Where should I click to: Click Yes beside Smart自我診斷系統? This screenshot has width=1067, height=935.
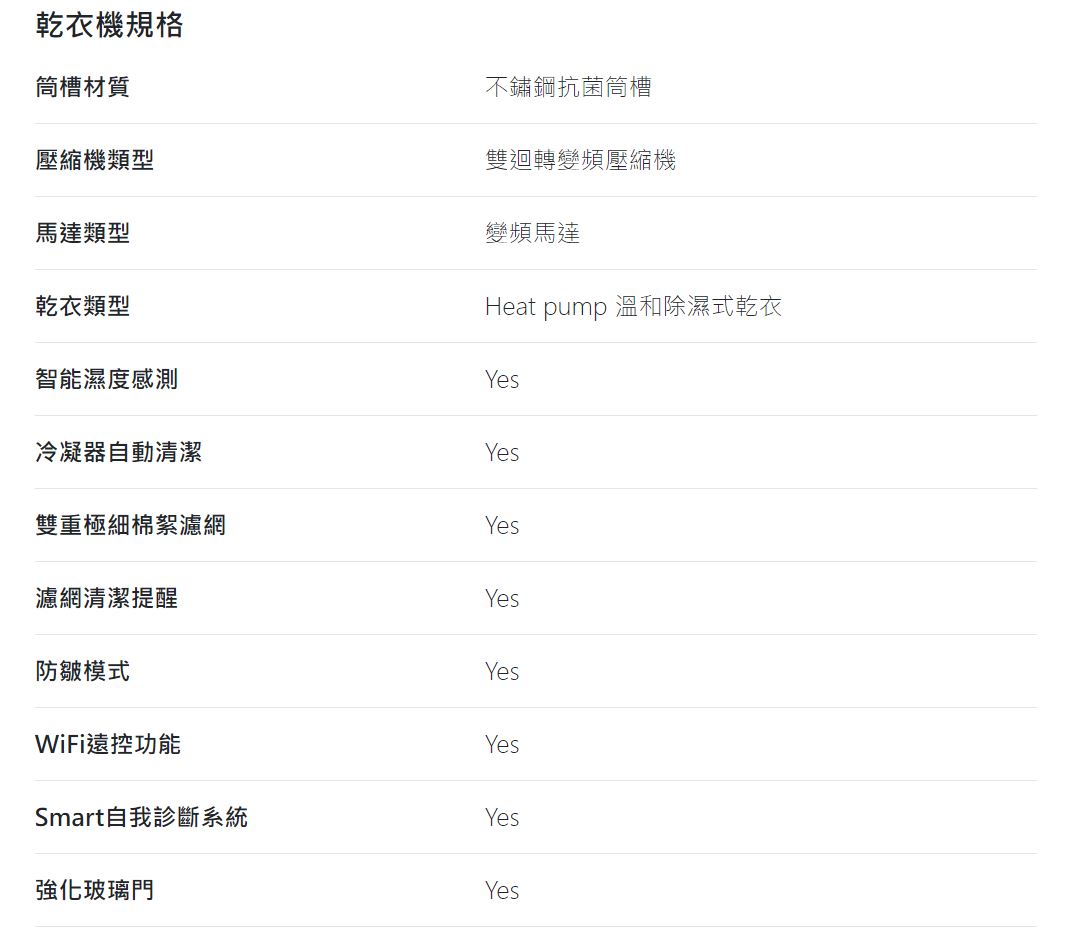[x=502, y=818]
